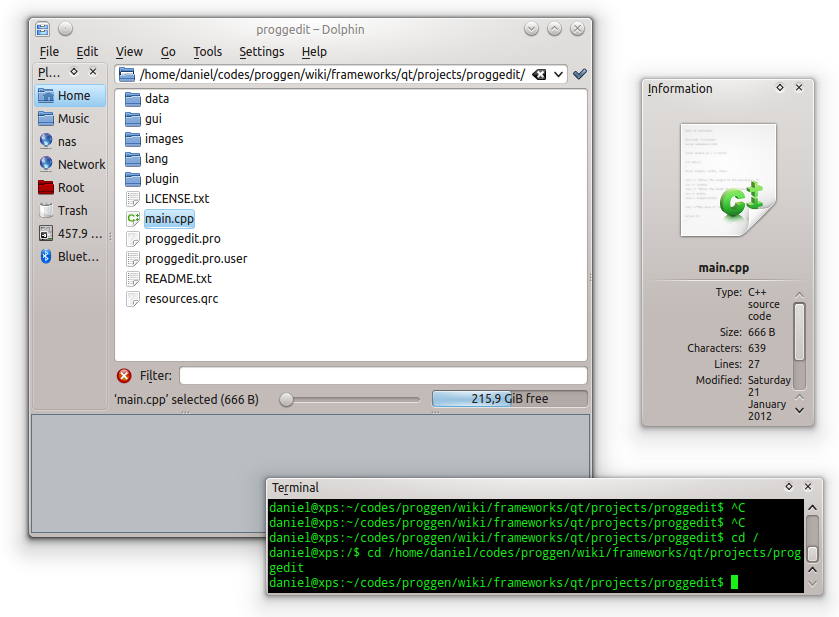Detach the Places panel using diamond button
The image size is (839, 617).
click(x=74, y=72)
